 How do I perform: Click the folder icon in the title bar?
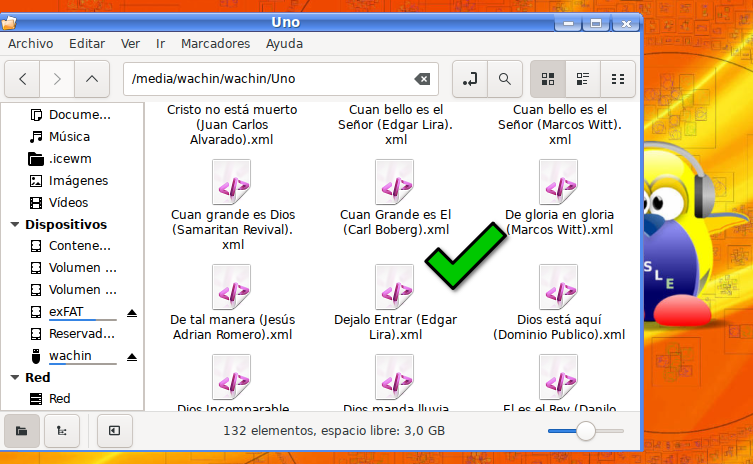point(9,22)
